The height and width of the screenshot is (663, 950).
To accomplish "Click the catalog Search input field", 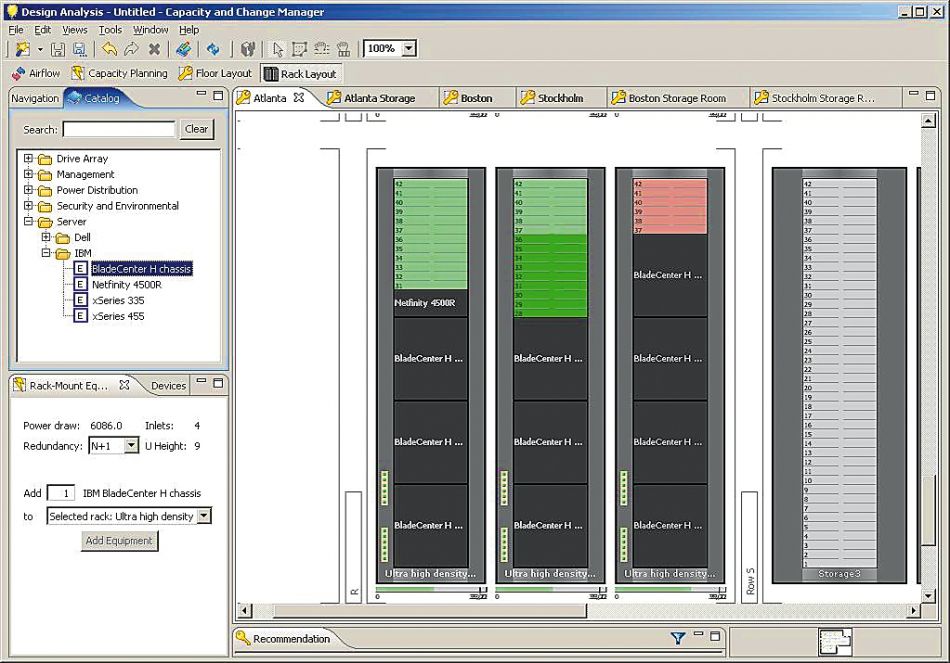I will point(118,129).
